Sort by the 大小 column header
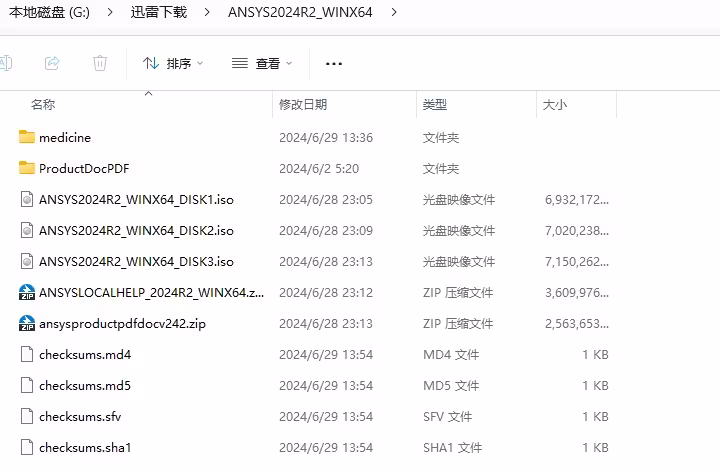 555,105
